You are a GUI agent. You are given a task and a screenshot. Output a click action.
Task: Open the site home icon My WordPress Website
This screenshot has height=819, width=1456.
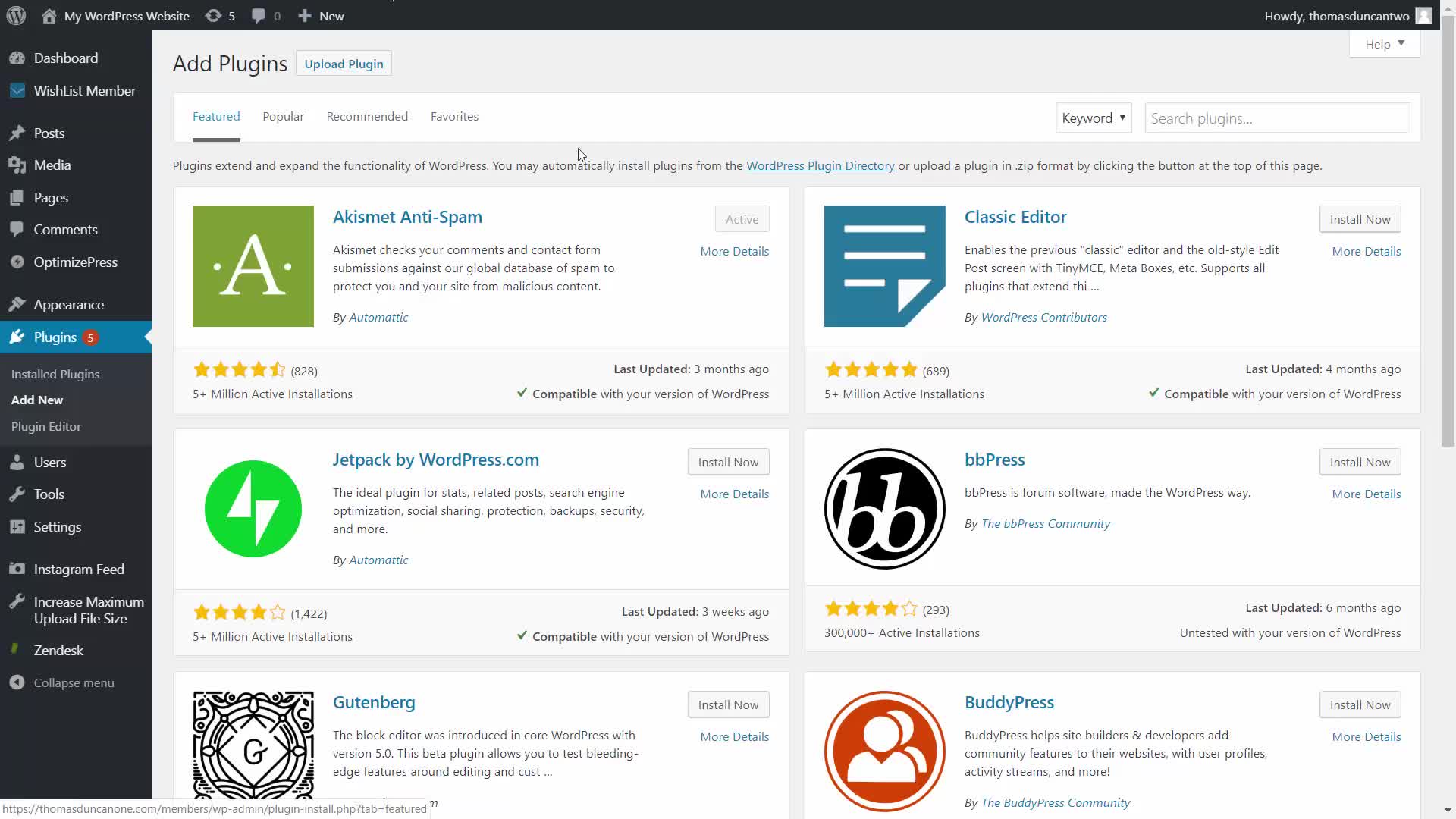tap(49, 16)
